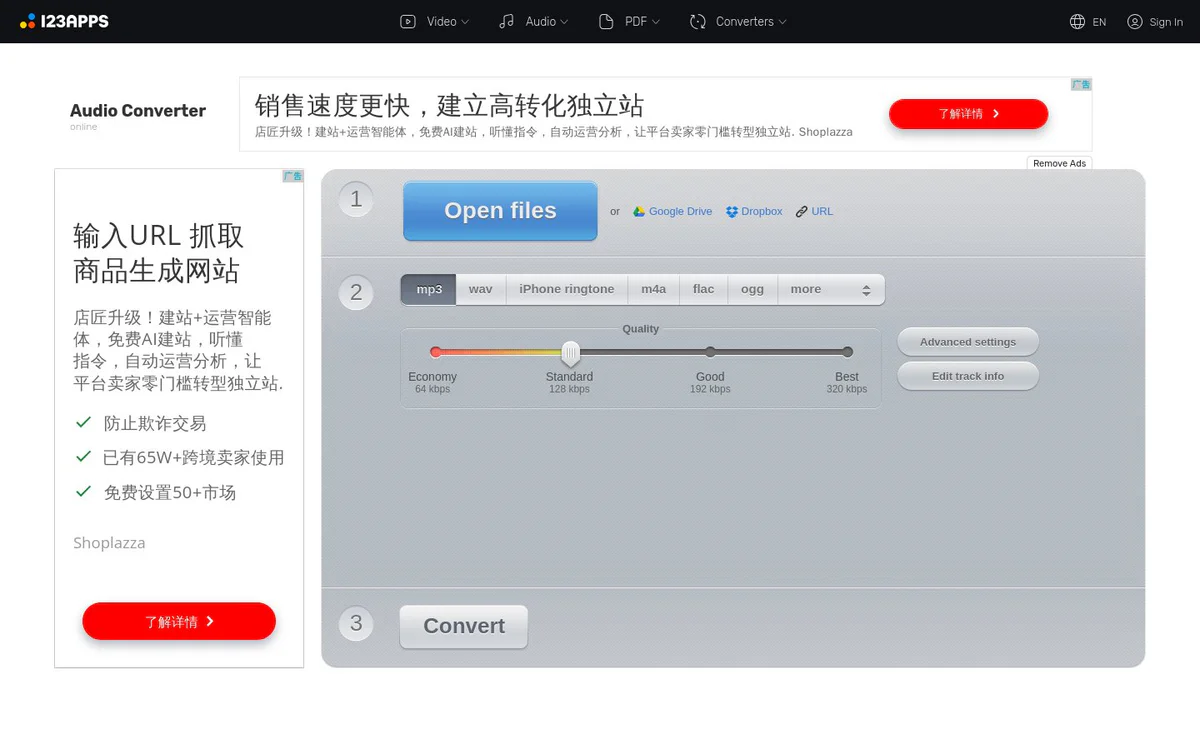Select the ogg format tab
Image resolution: width=1200 pixels, height=750 pixels.
click(753, 289)
